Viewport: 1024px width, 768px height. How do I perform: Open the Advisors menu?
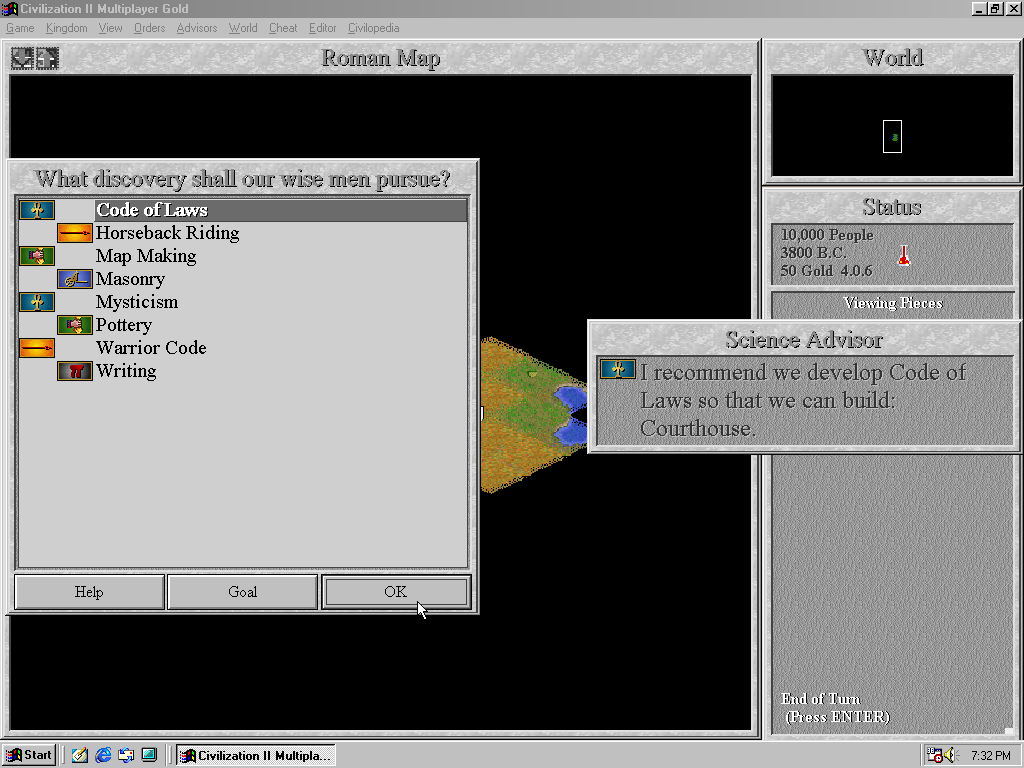tap(197, 28)
